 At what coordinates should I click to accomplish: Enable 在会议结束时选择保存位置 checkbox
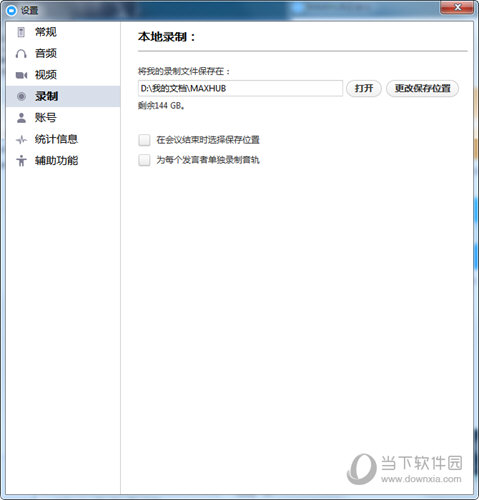pyautogui.click(x=144, y=140)
